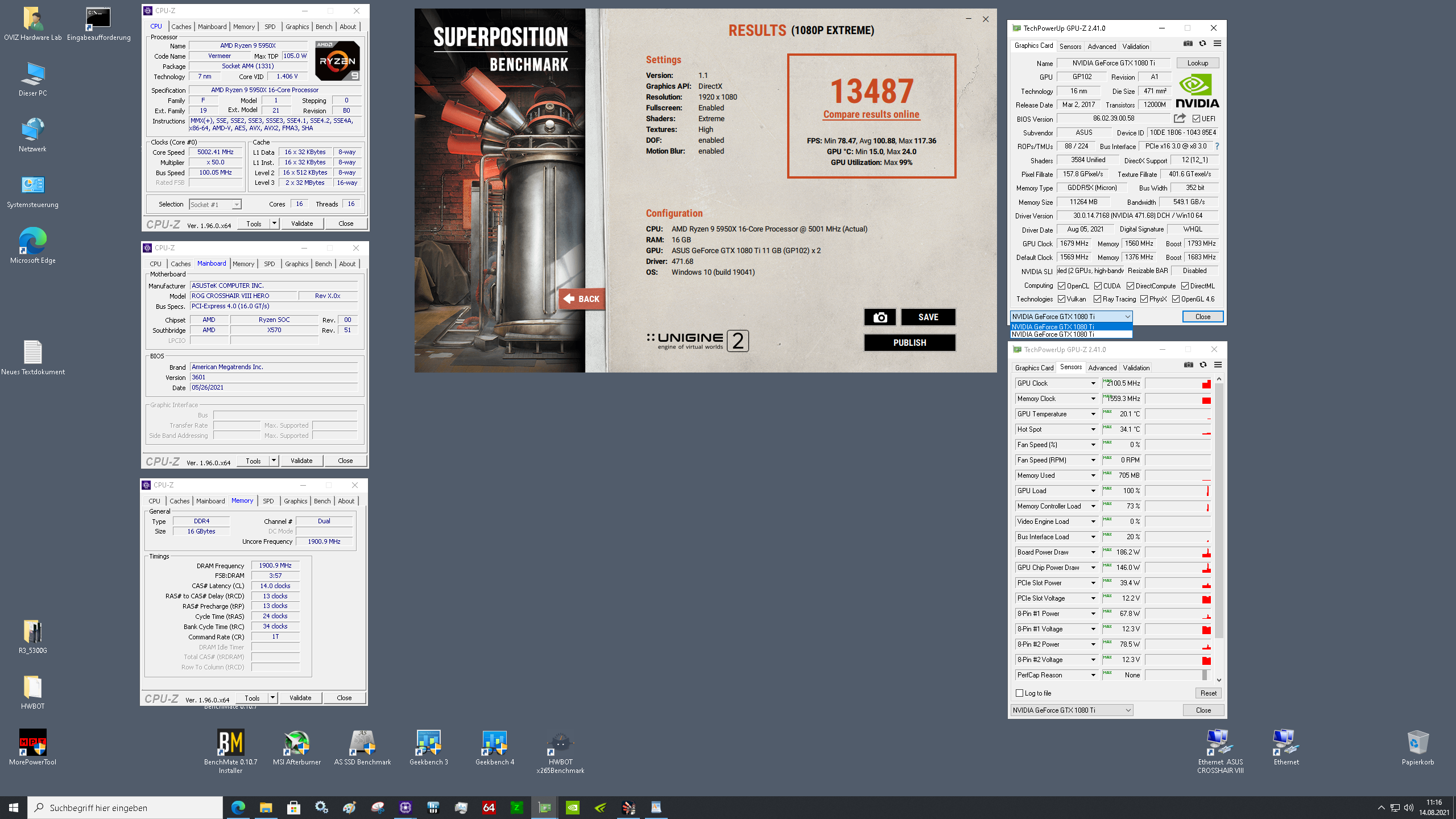Image resolution: width=1456 pixels, height=819 pixels.
Task: Open the GPU selector dropdown in the Sensors window
Action: (x=1072, y=710)
